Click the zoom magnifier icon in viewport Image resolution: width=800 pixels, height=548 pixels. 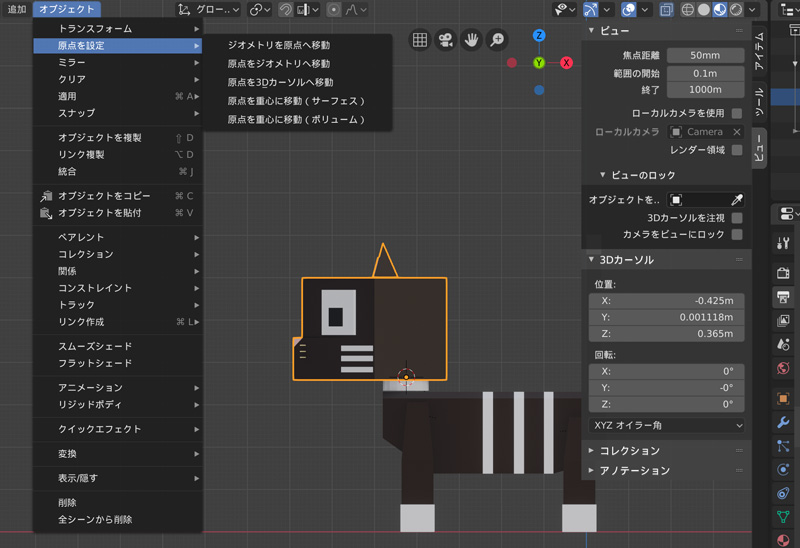(496, 40)
